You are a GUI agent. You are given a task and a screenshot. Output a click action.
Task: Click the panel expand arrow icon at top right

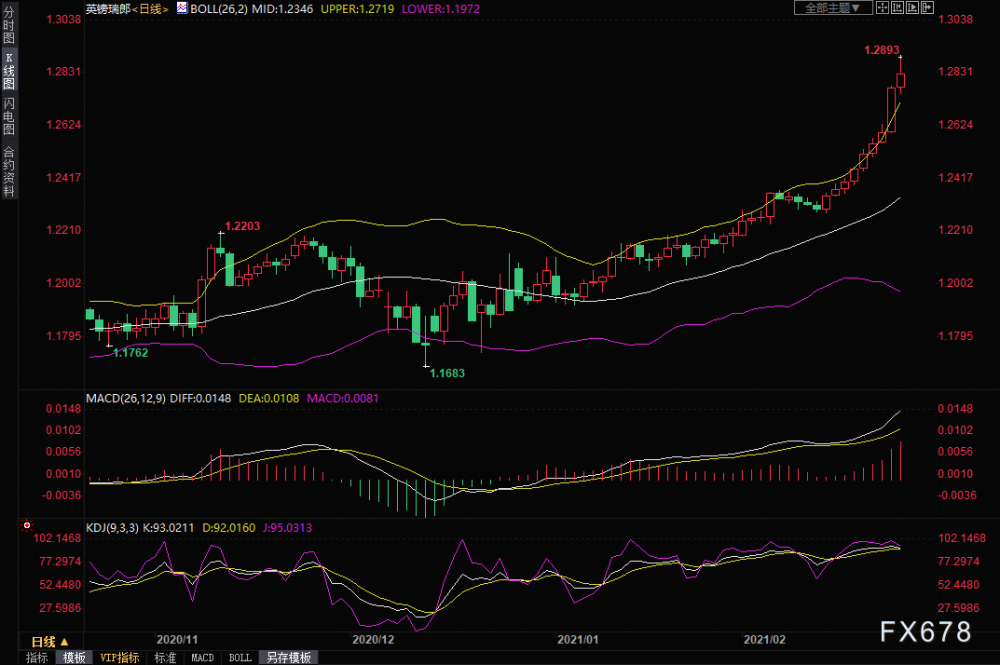(927, 8)
